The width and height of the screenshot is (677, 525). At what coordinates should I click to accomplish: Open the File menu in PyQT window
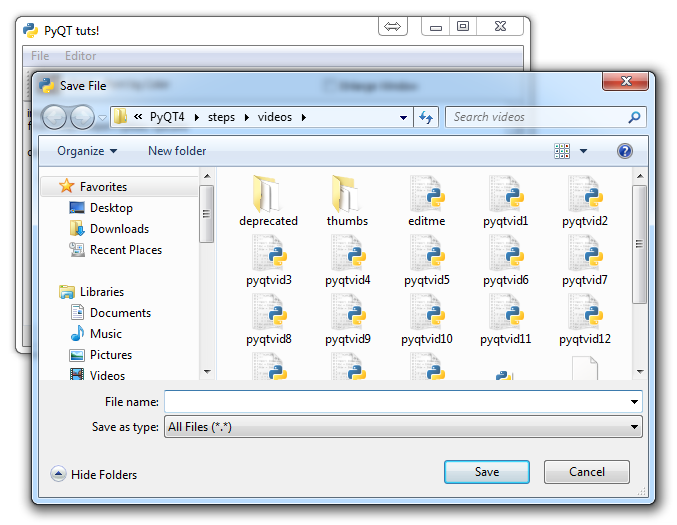[x=40, y=56]
